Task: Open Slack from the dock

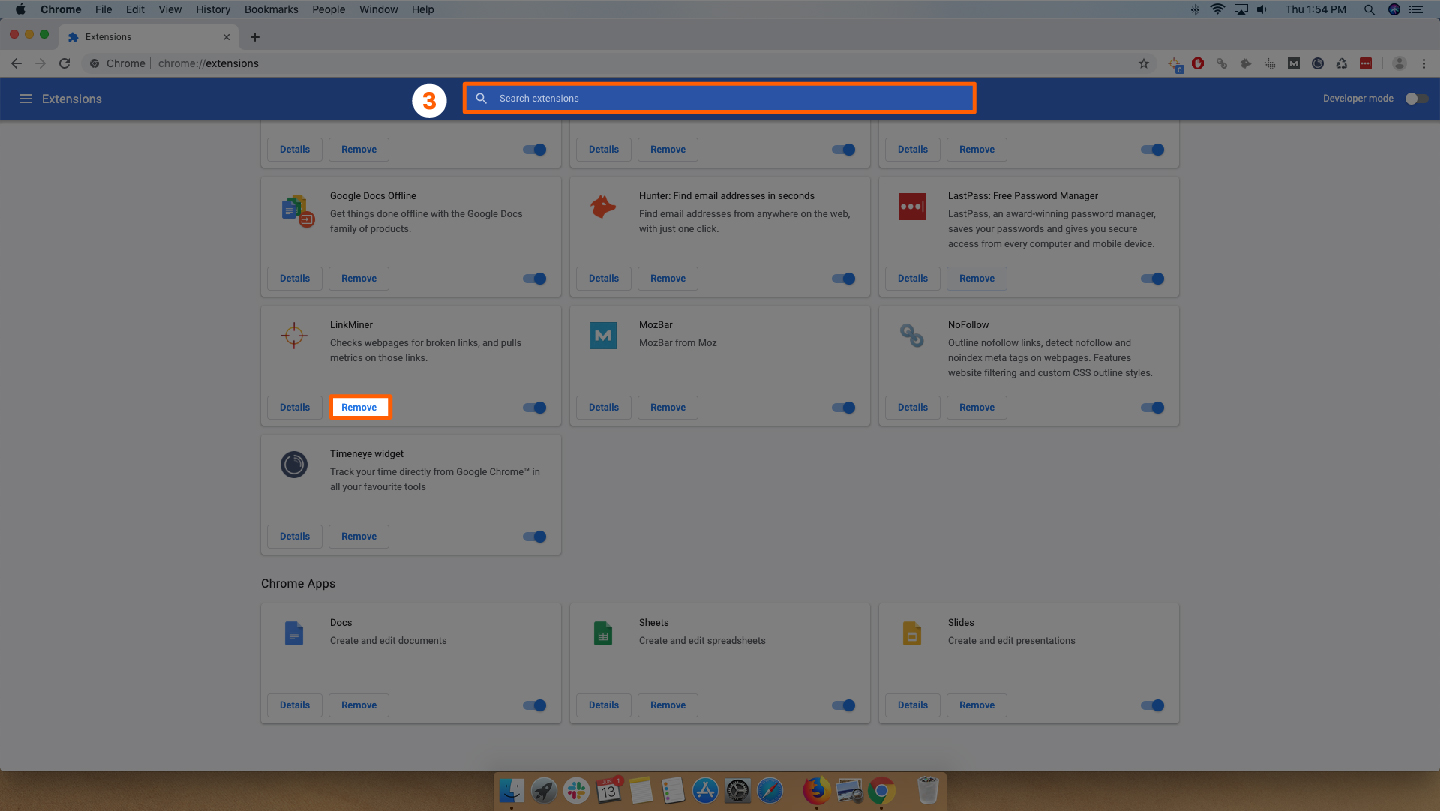Action: [x=576, y=790]
